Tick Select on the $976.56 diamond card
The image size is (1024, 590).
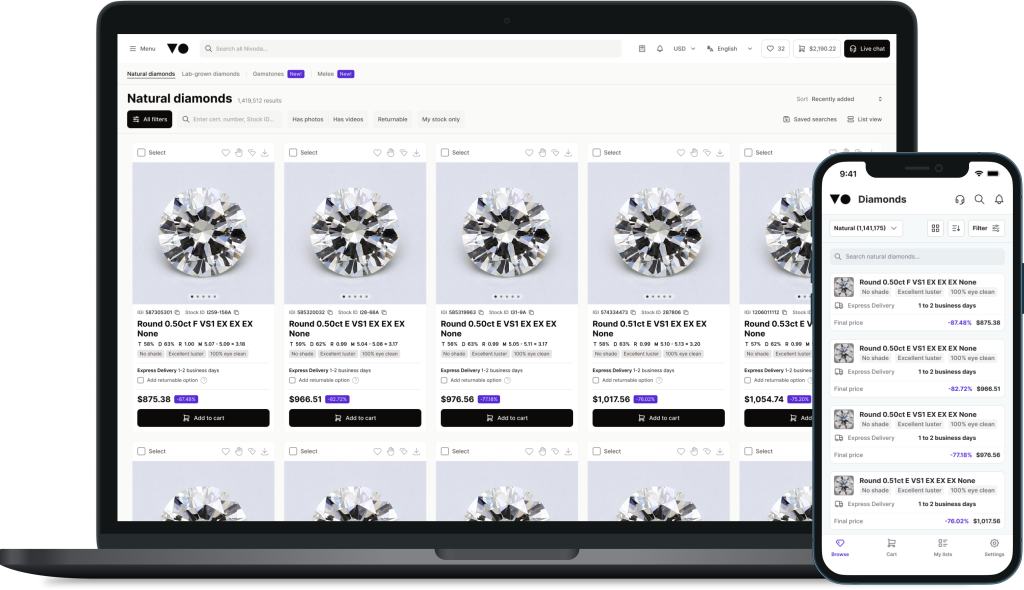click(445, 152)
